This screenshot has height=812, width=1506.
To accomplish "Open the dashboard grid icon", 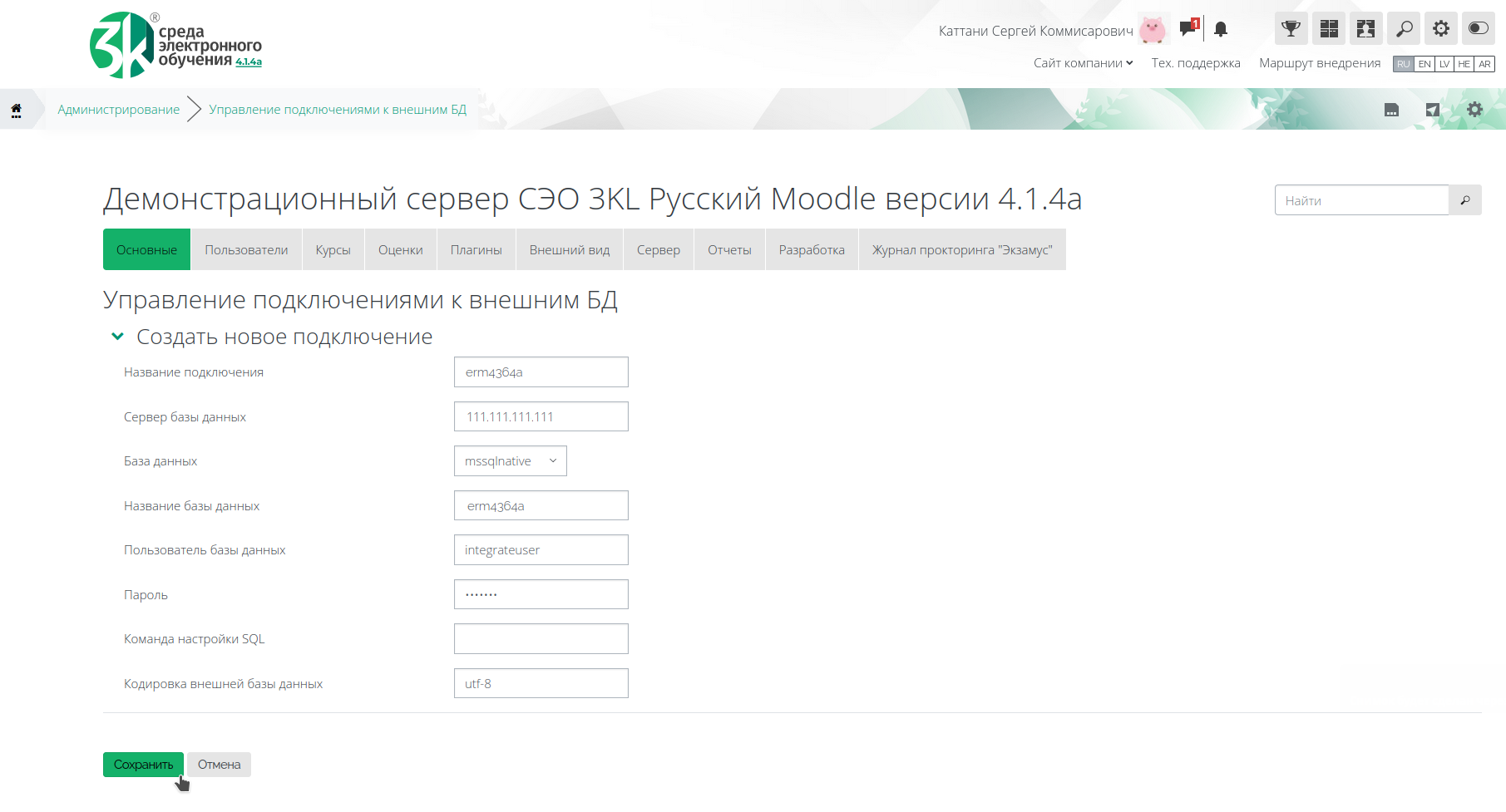I will click(1329, 28).
